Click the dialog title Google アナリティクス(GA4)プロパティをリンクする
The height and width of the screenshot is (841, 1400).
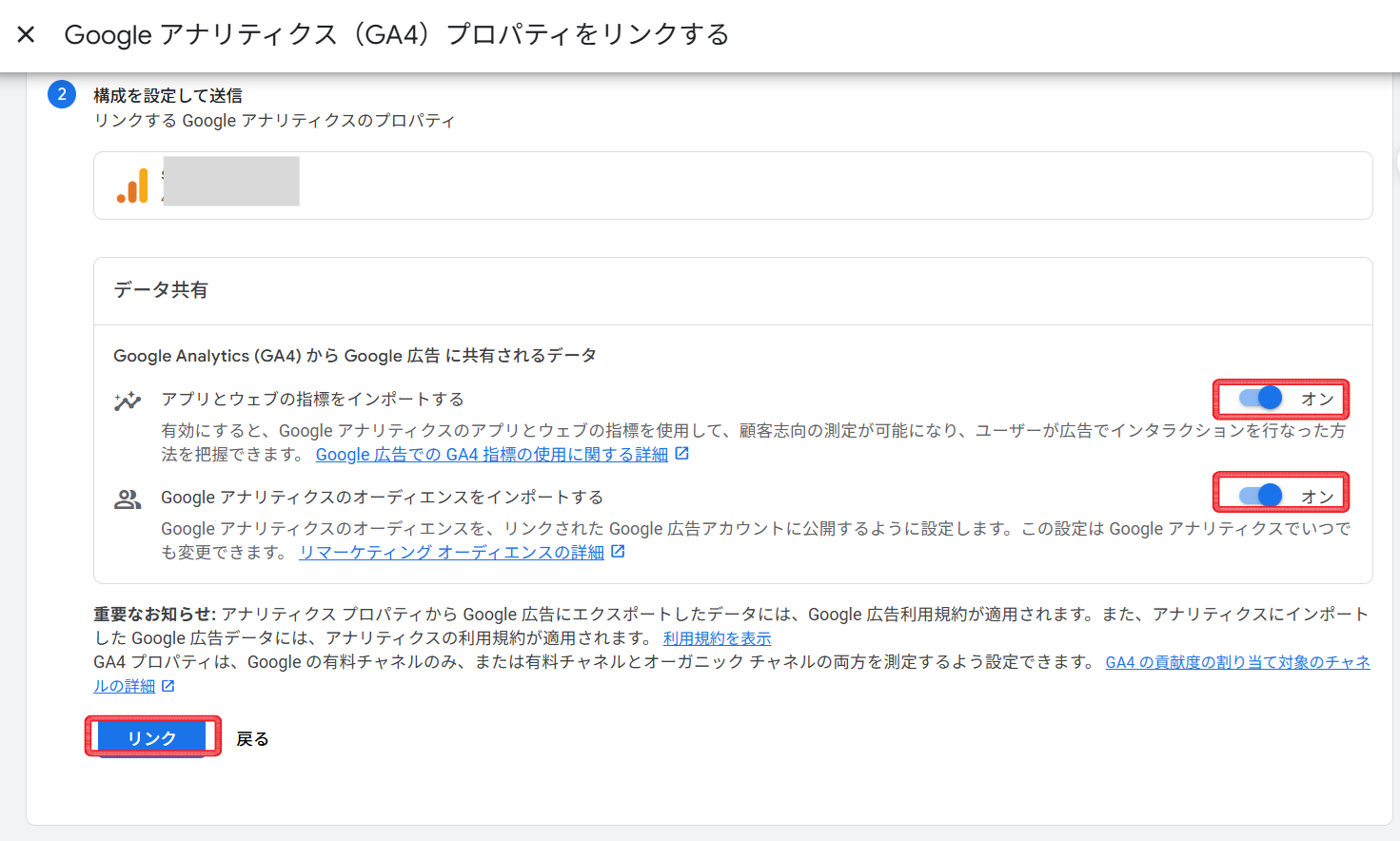(397, 35)
